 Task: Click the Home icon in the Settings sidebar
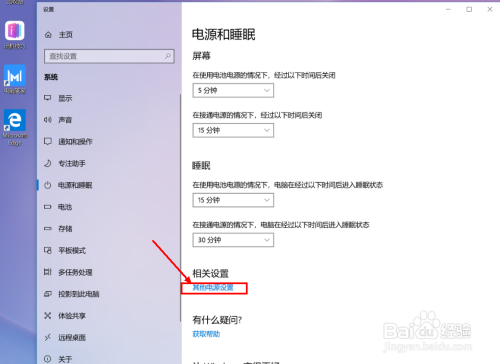[x=48, y=35]
